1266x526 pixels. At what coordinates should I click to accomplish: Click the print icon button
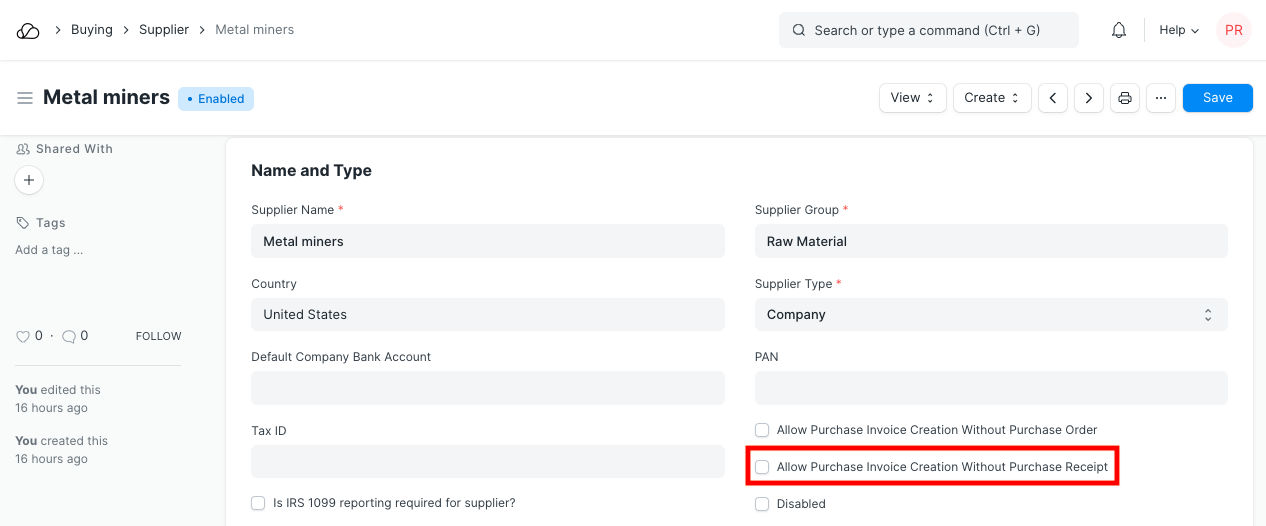[x=1125, y=98]
